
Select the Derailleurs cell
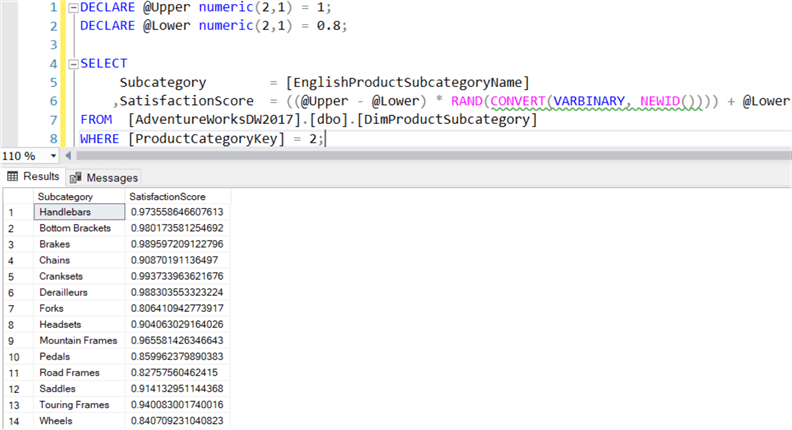click(x=79, y=292)
